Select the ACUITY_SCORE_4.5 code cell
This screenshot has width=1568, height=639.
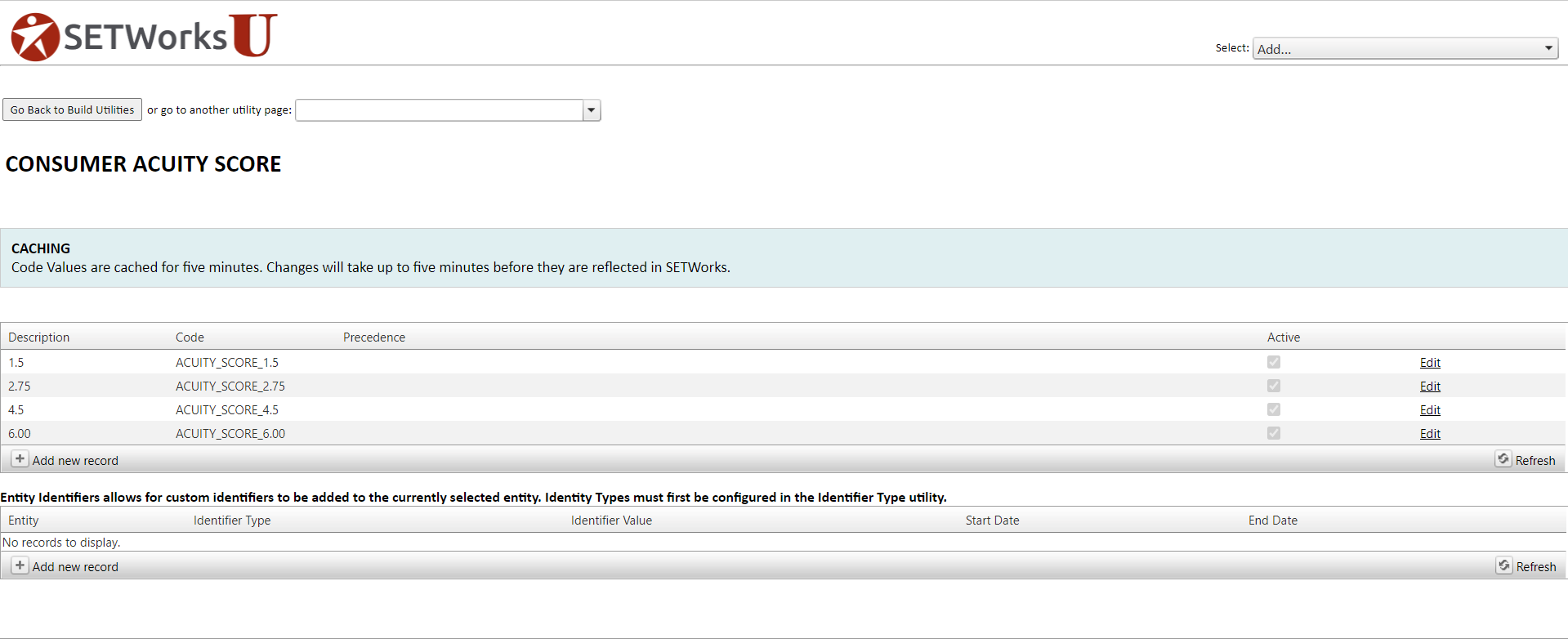click(x=227, y=410)
